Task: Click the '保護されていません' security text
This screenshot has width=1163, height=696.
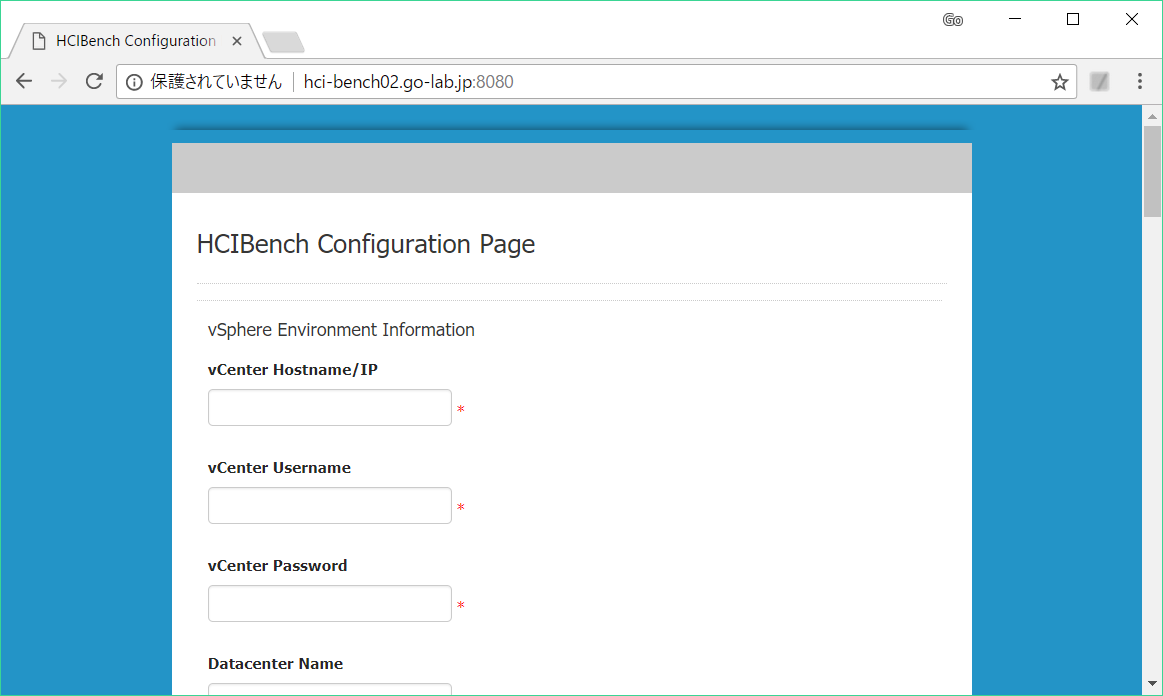Action: tap(216, 82)
